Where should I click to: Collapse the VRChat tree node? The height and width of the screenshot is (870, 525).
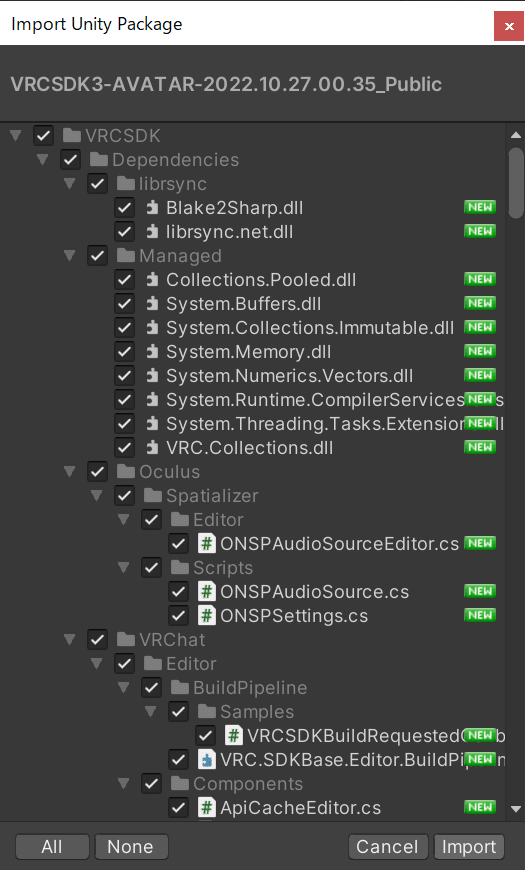(69, 639)
